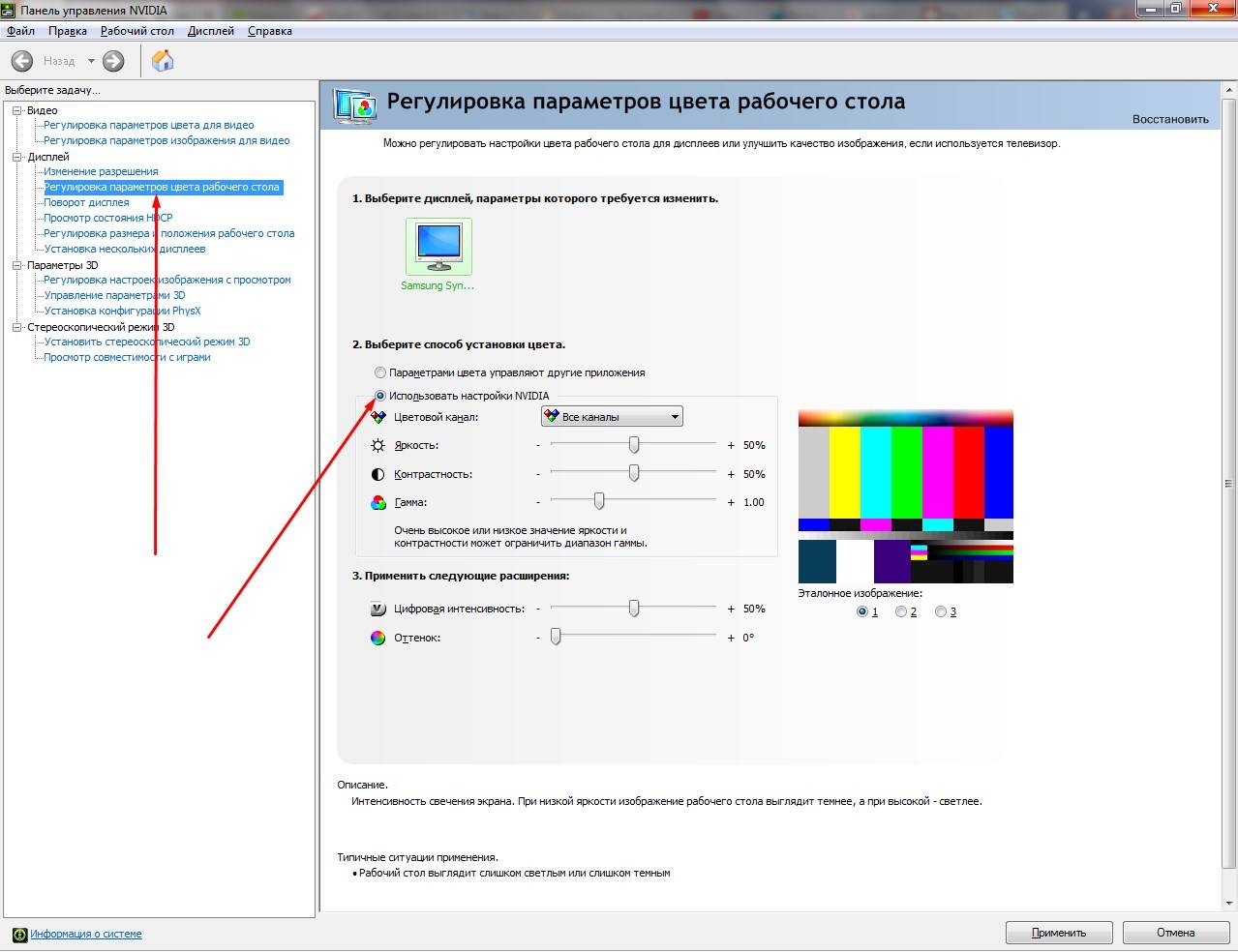This screenshot has width=1238, height=952.
Task: Click the Цифровая интенсивность slider handle
Action: [x=634, y=609]
